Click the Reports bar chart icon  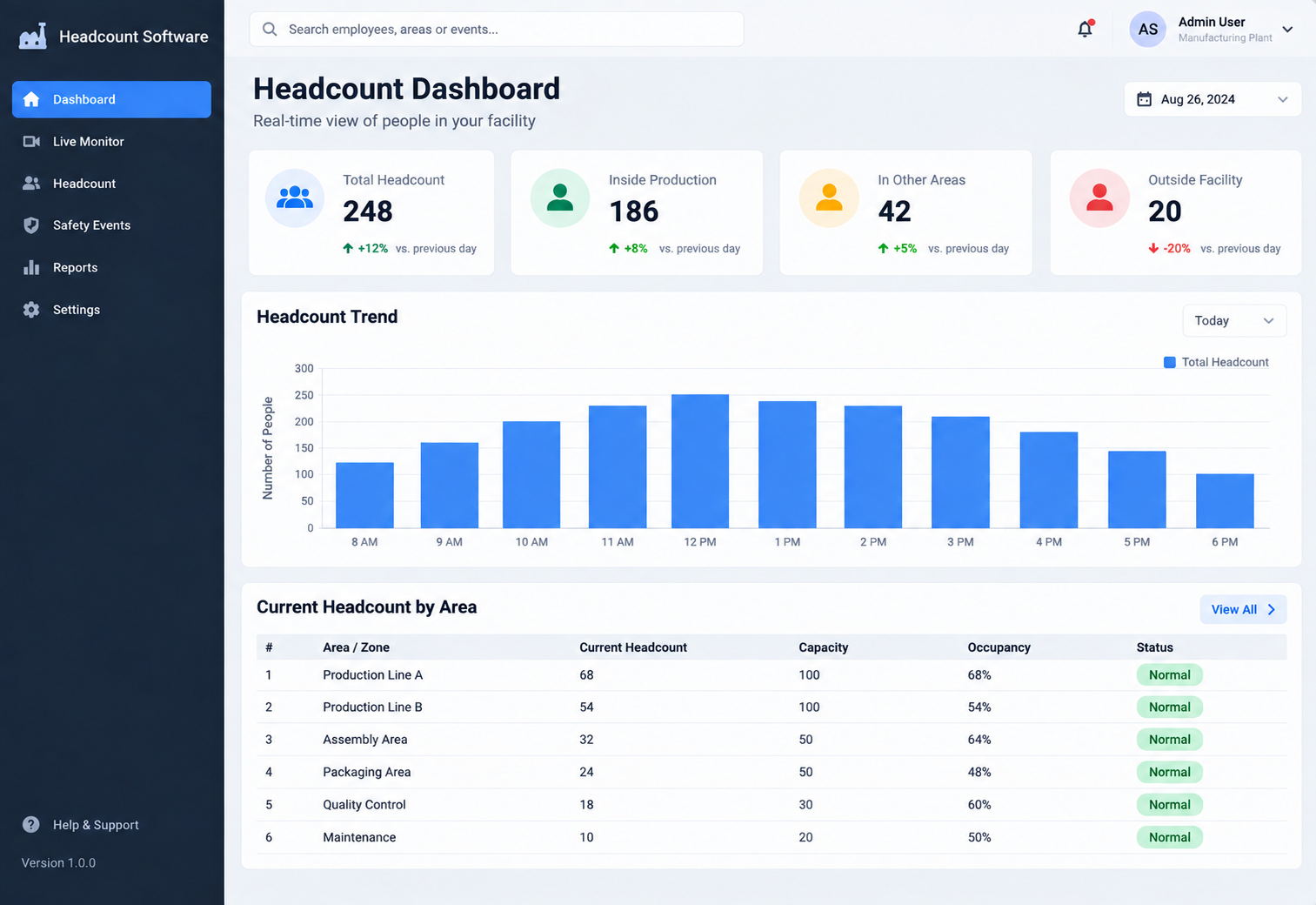31,267
